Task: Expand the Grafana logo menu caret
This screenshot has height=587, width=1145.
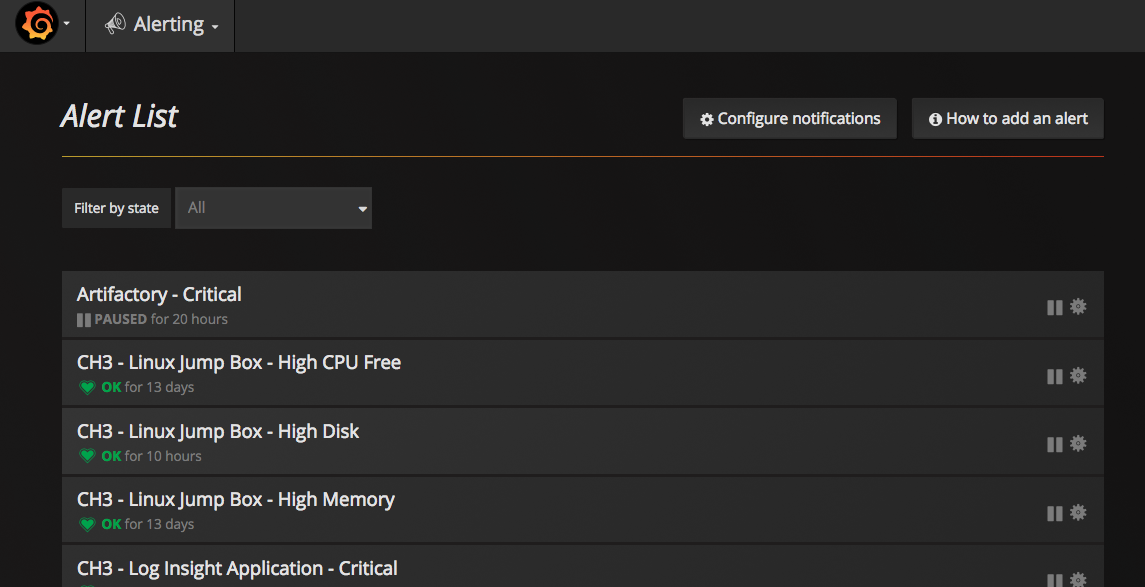Action: tap(66, 24)
